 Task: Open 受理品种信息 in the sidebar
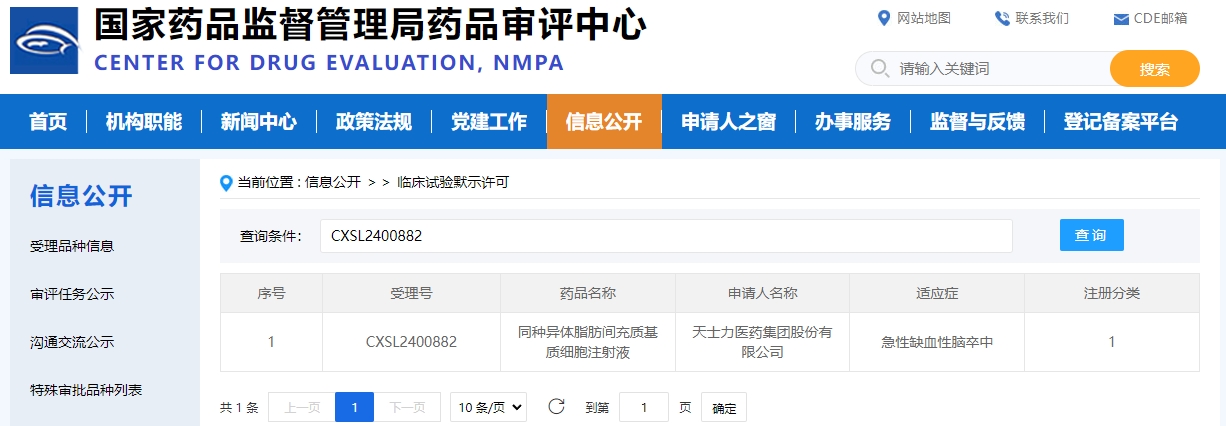(72, 246)
